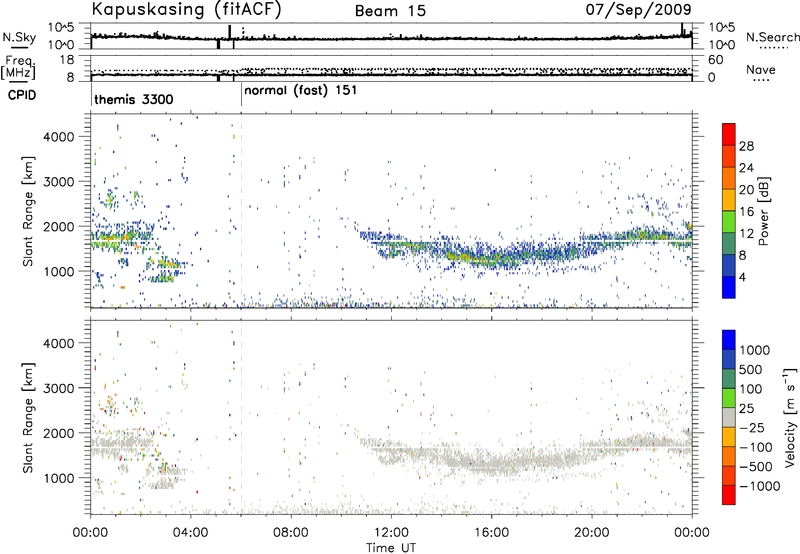Click the '20:00' time axis tick label
This screenshot has width=800, height=554.
(x=591, y=533)
